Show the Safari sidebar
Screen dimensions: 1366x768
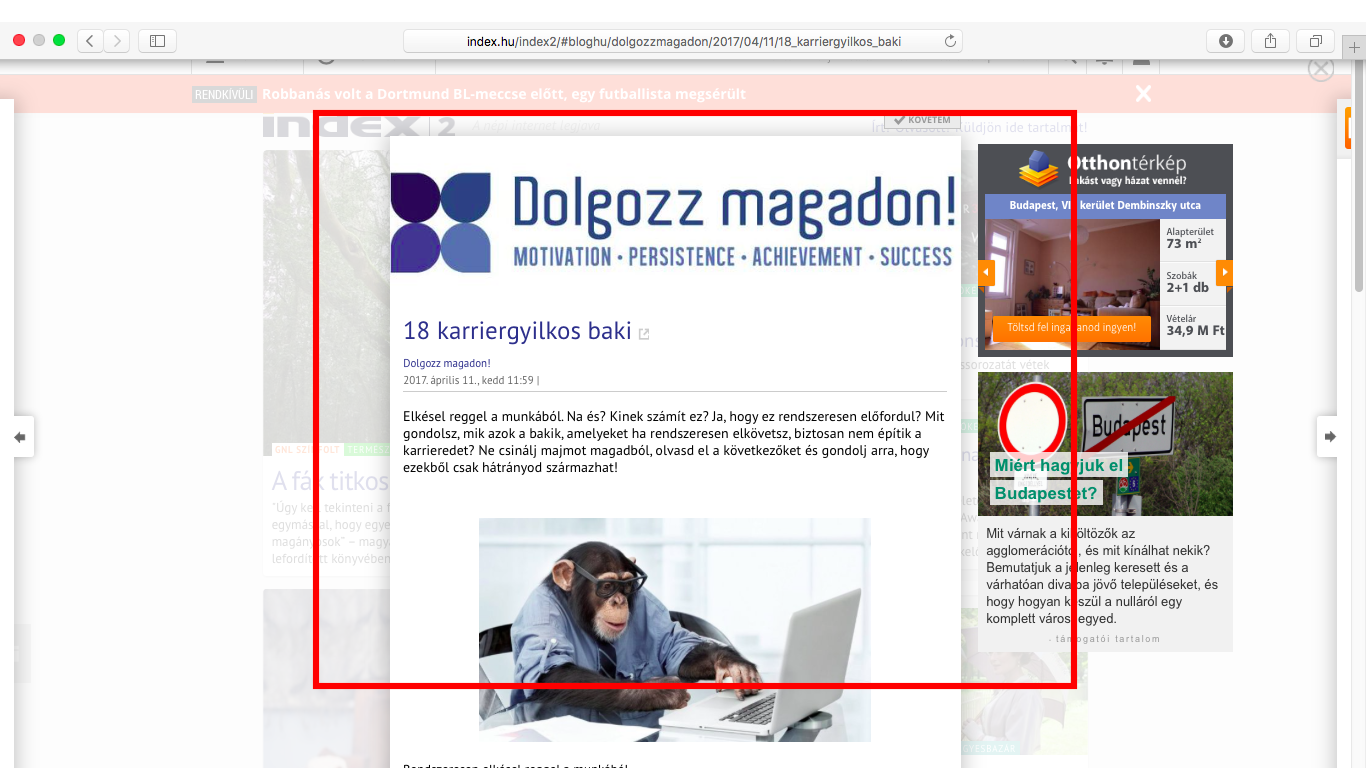(157, 41)
